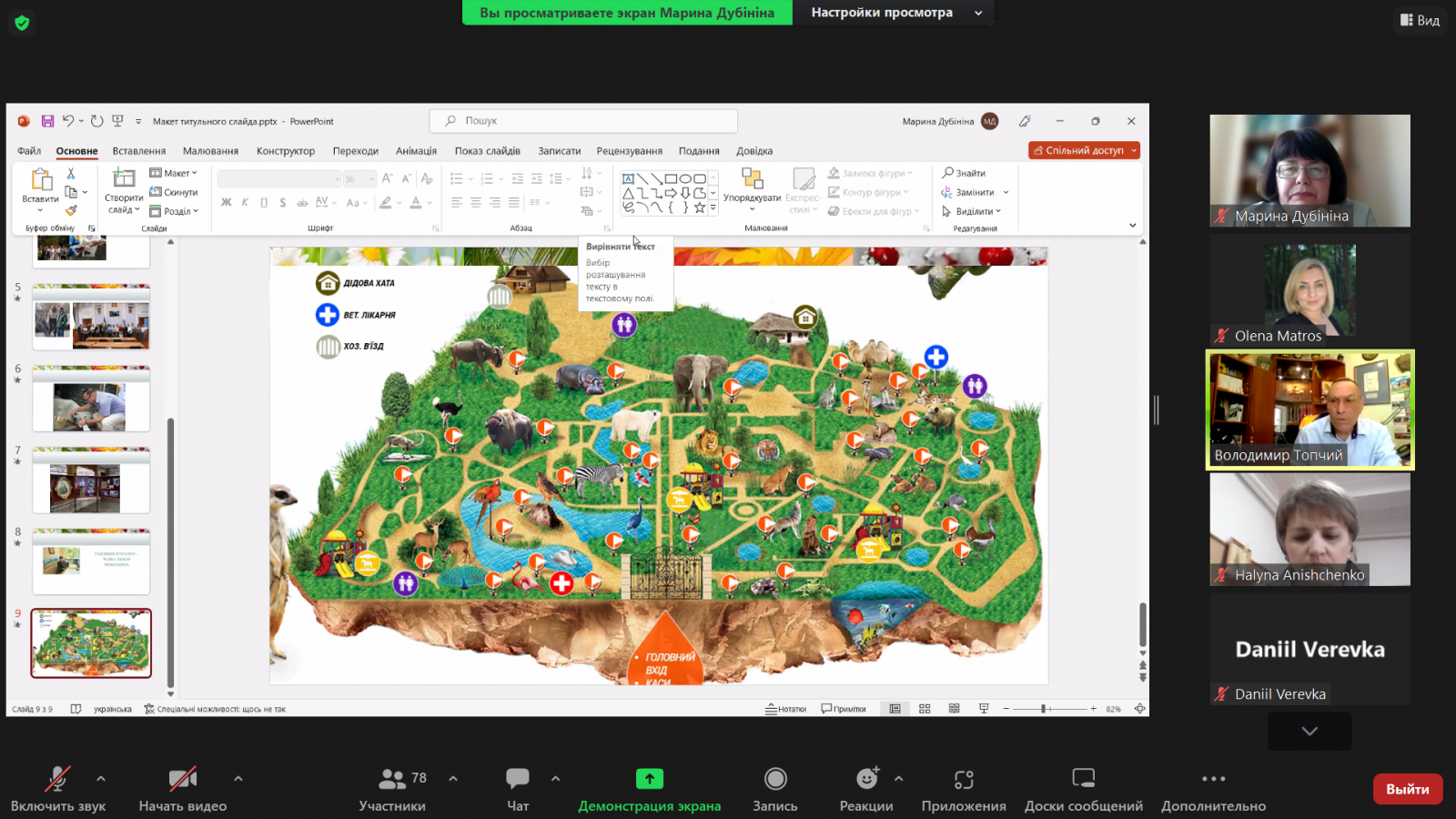
Task: Switch to Slide Sorter view in status bar
Action: click(925, 709)
